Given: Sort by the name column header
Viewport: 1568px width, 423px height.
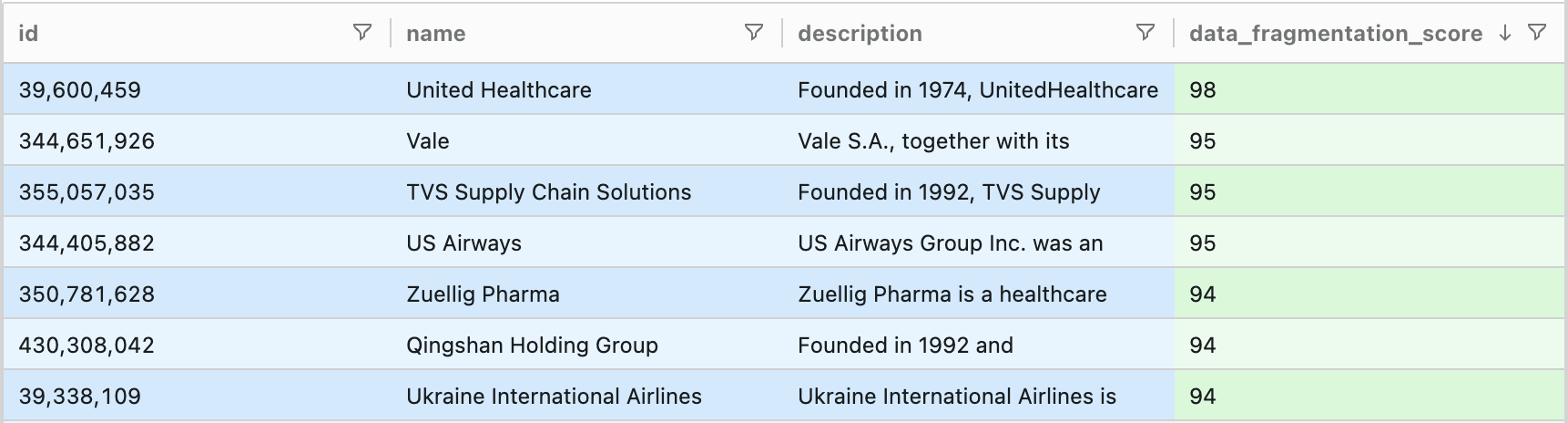Looking at the screenshot, I should pos(435,34).
